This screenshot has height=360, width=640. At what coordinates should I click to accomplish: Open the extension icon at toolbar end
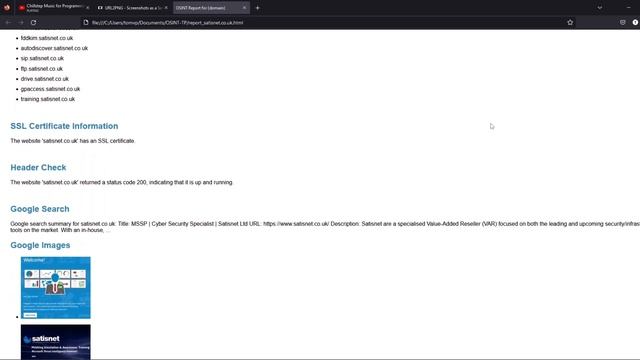click(x=635, y=22)
